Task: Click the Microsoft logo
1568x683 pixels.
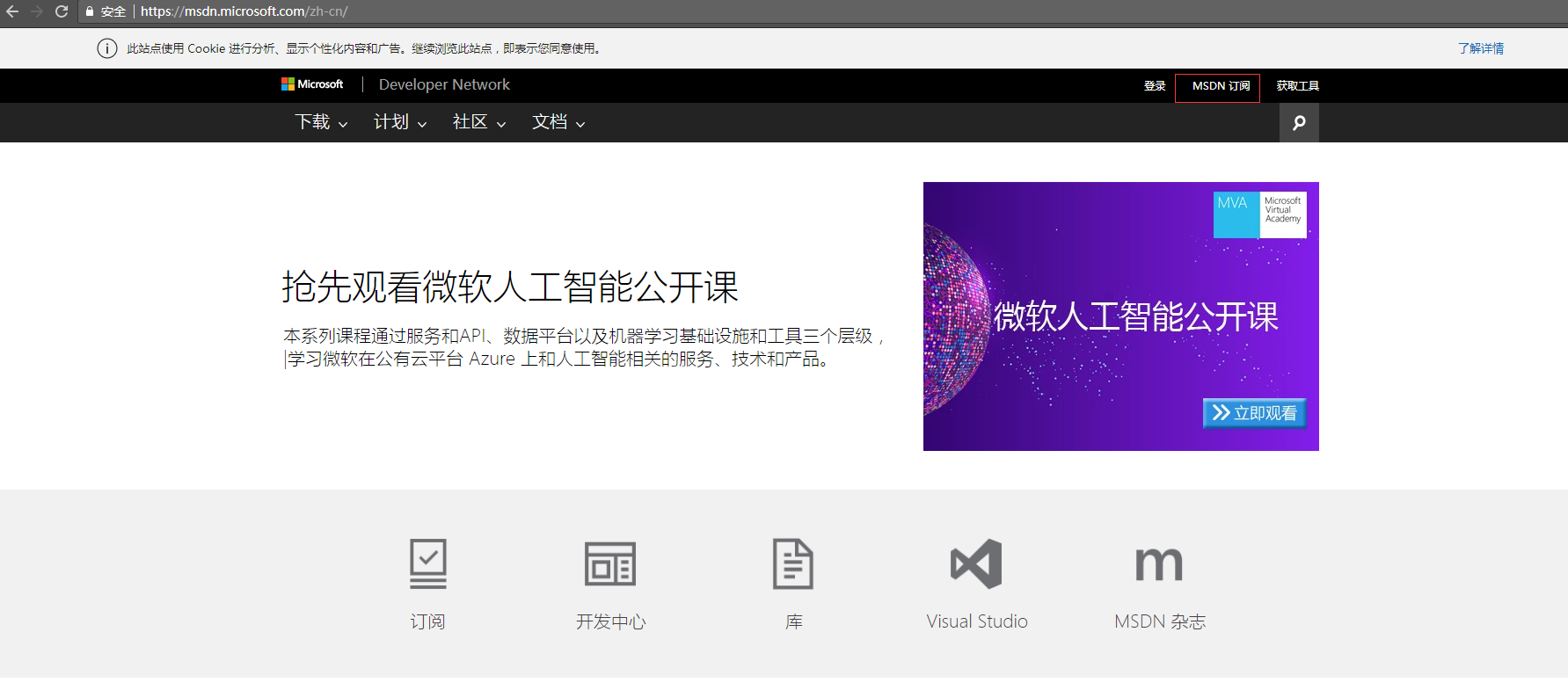Action: (312, 84)
